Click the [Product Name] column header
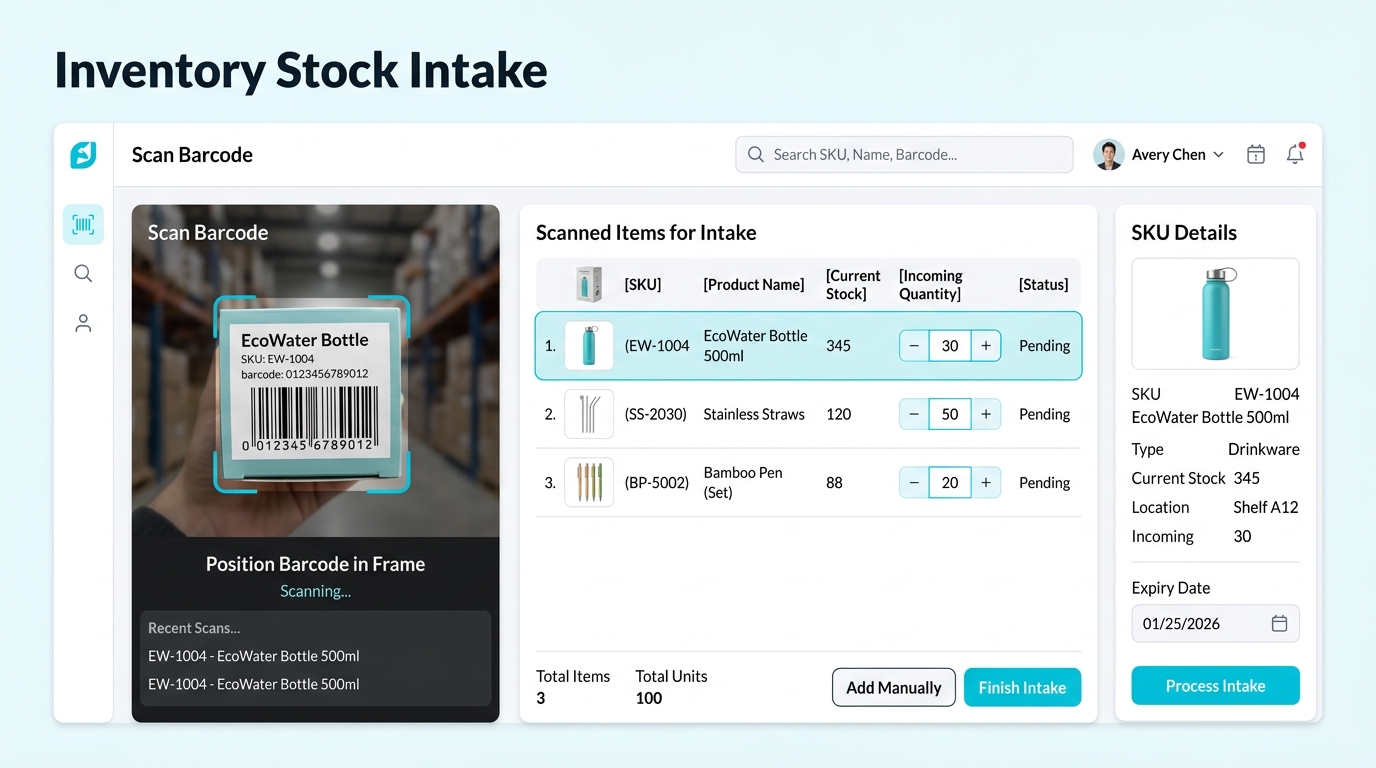 coord(754,285)
